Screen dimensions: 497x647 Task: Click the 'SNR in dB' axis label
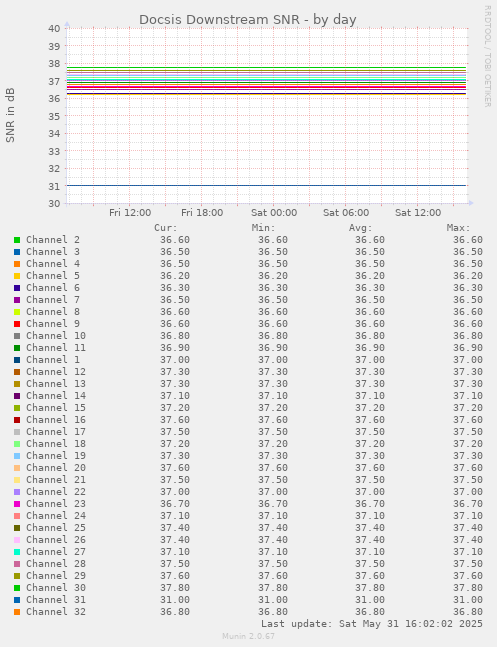[x=10, y=115]
